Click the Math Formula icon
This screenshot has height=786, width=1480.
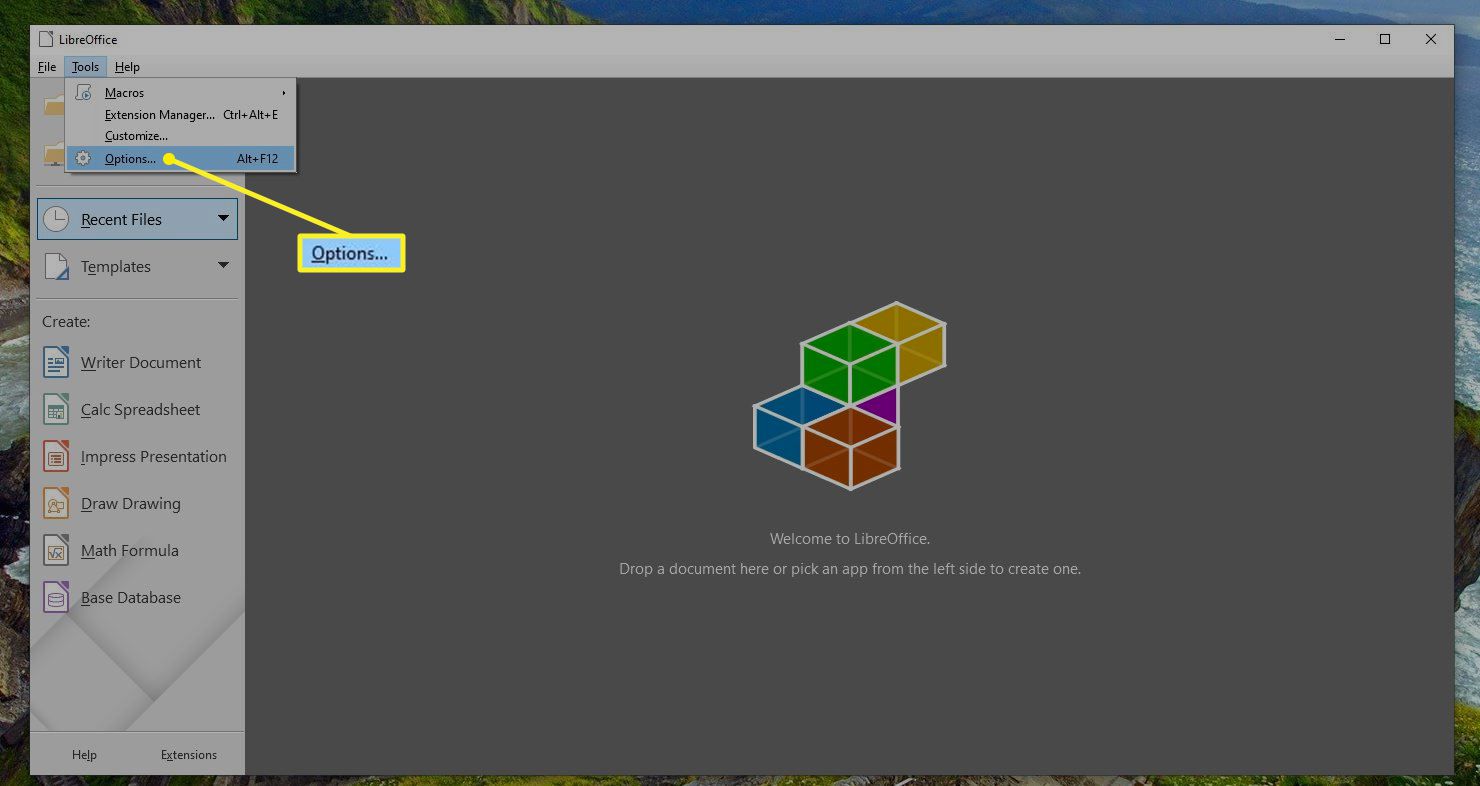56,550
